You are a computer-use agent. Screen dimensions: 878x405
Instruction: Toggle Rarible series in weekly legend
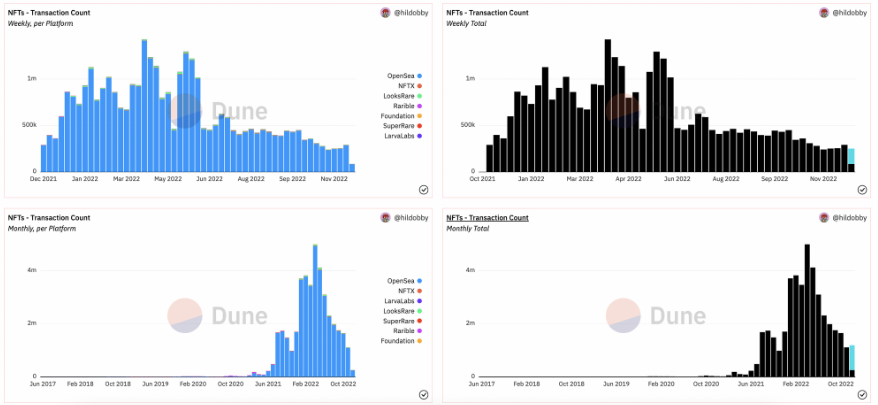(407, 106)
